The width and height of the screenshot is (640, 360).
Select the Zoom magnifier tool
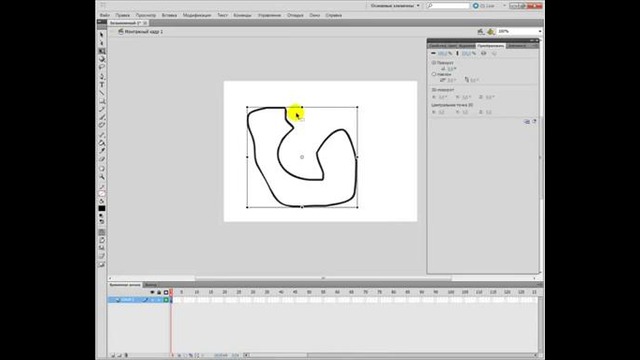coord(102,177)
